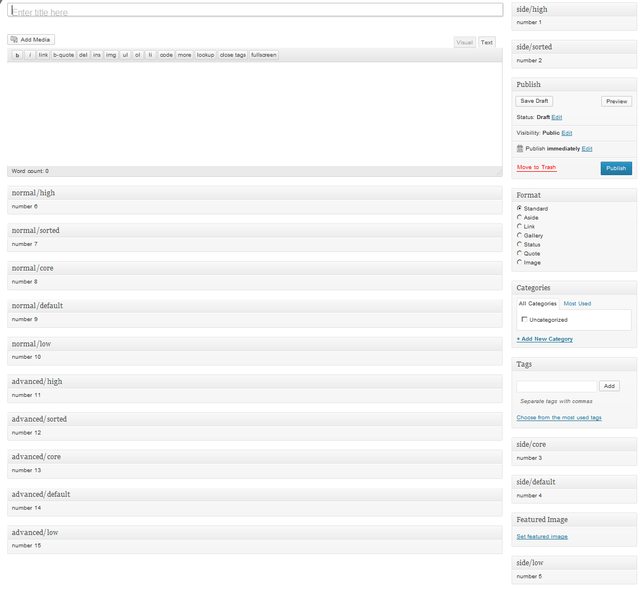Viewport: 640px width, 590px height.
Task: Click Set featured image link
Action: (542, 537)
